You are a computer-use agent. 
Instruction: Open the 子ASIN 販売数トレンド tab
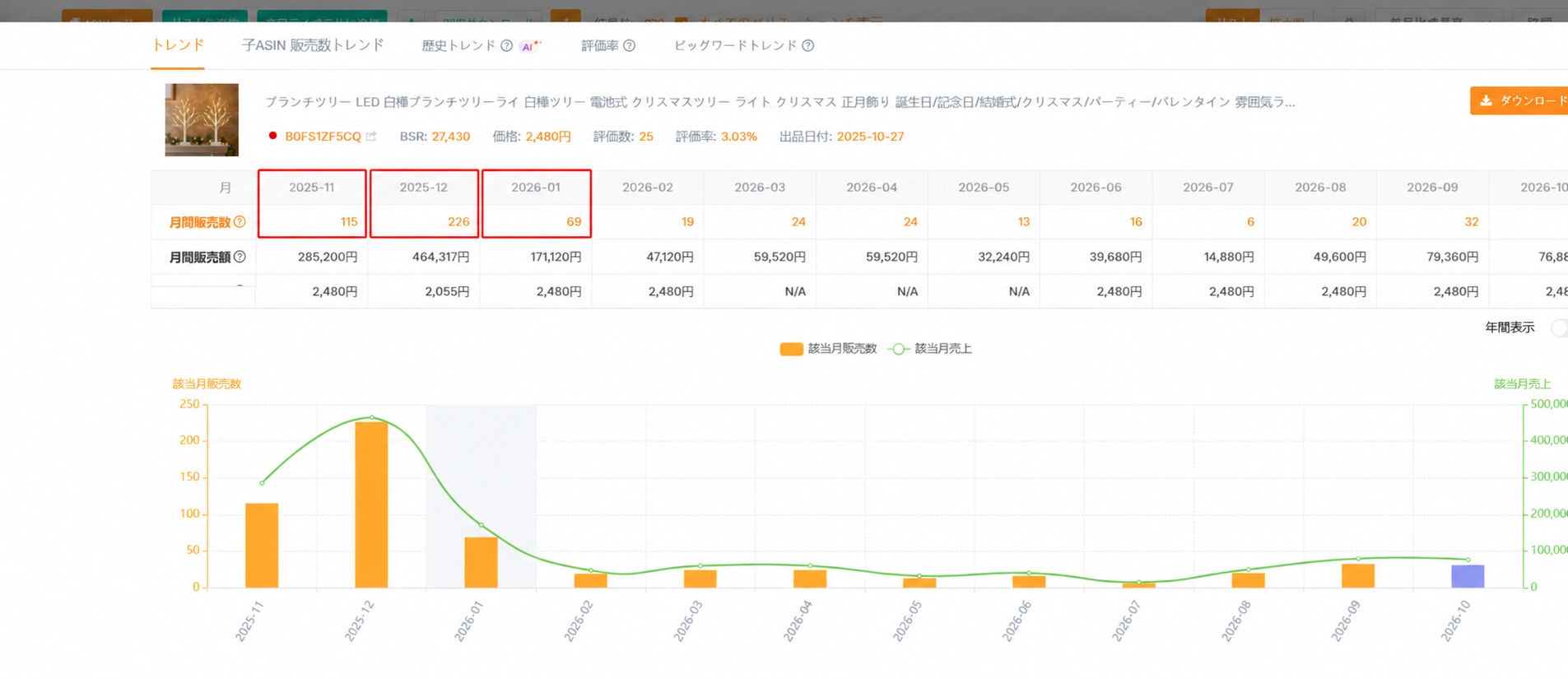click(313, 45)
